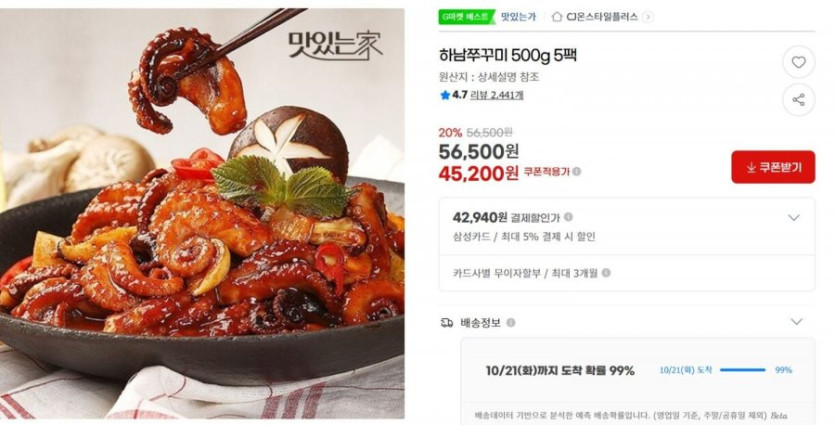Click the home icon before CJ온스타일플러스
835x425 pixels.
[557, 17]
